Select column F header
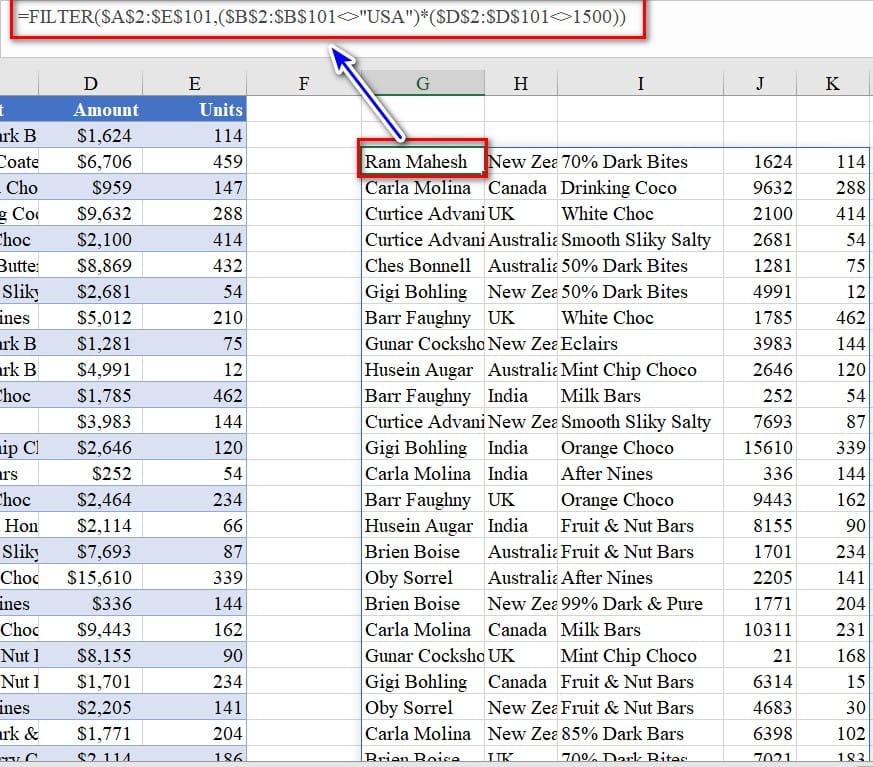Viewport: 873px width, 767px height. point(303,84)
